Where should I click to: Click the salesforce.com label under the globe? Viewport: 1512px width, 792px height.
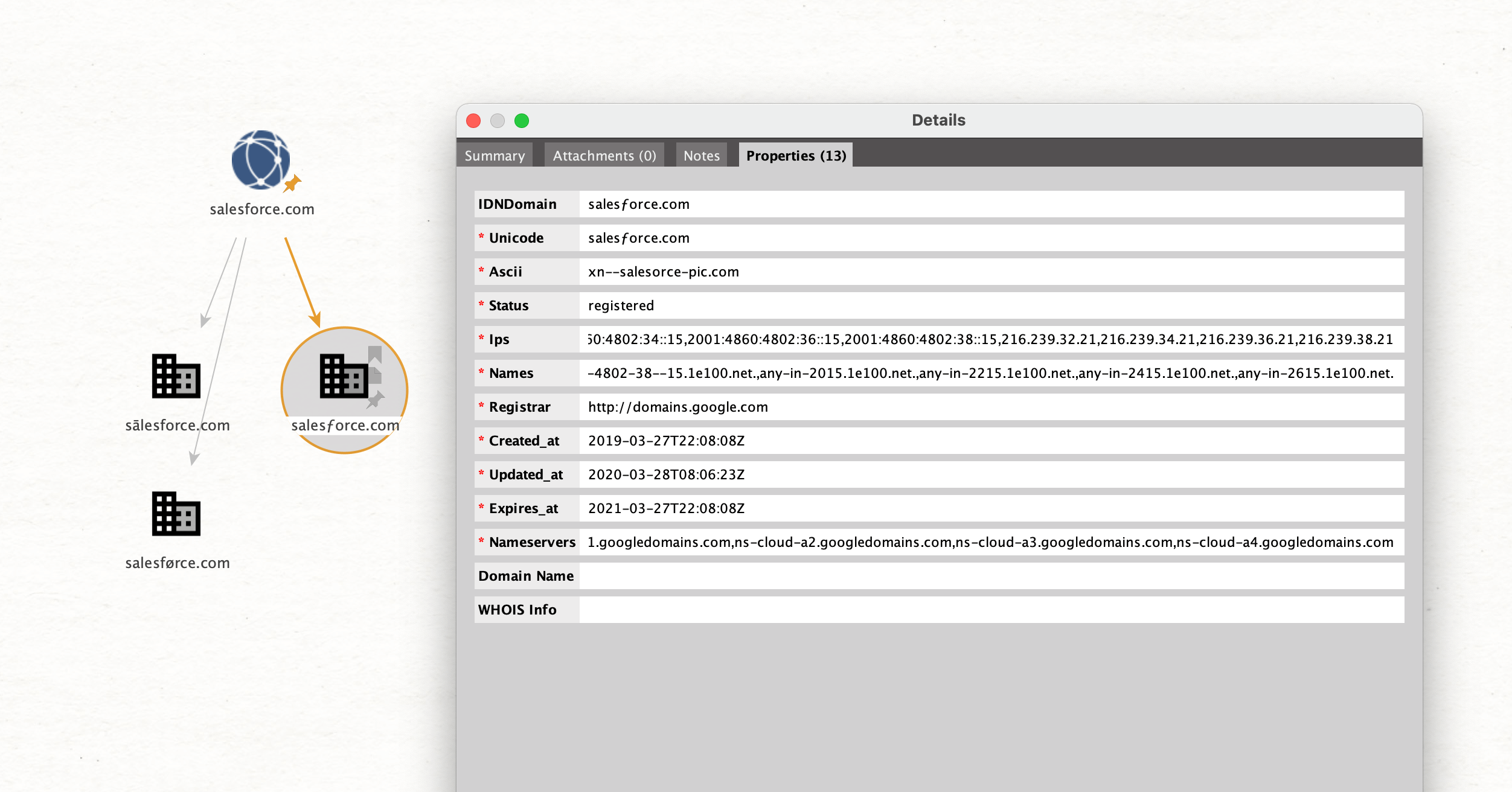click(x=262, y=209)
